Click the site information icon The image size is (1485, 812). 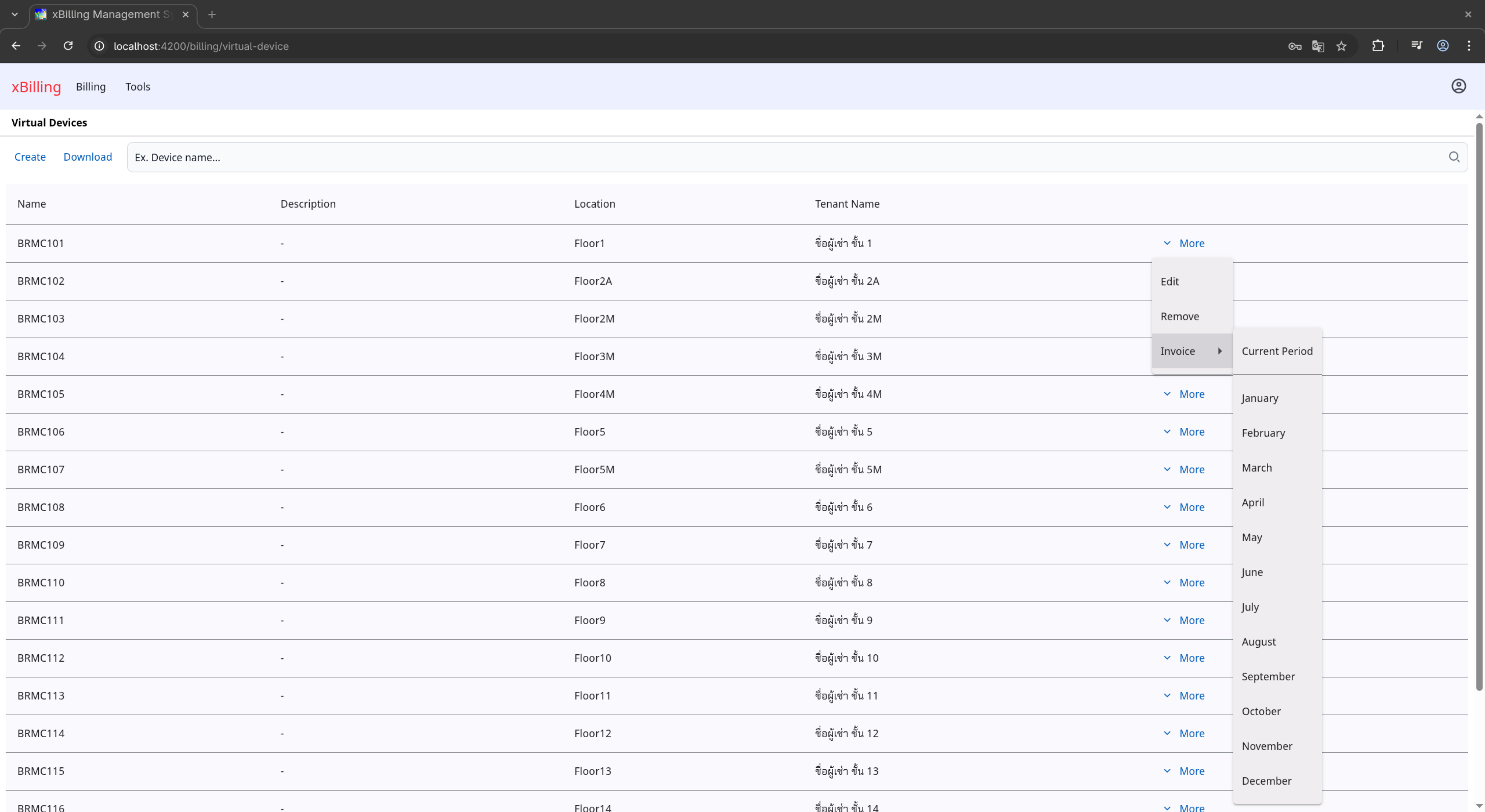pyautogui.click(x=99, y=46)
